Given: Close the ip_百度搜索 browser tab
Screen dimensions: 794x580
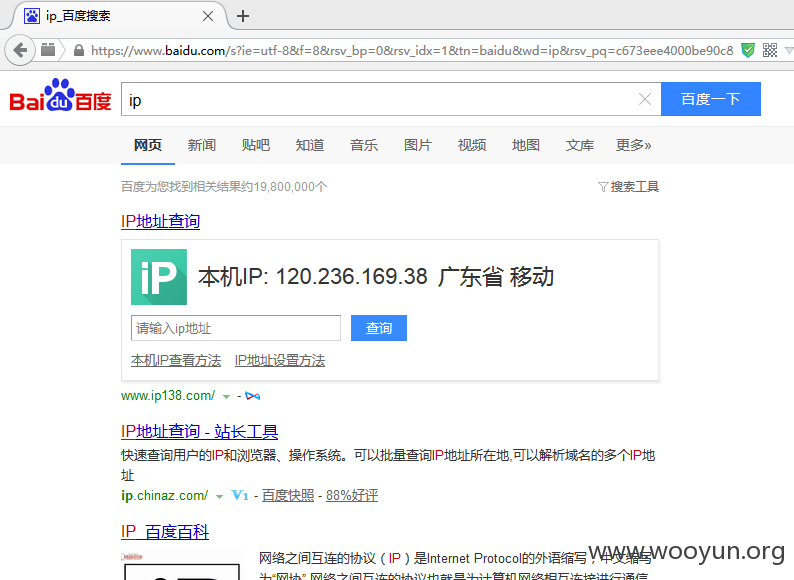Looking at the screenshot, I should 208,16.
